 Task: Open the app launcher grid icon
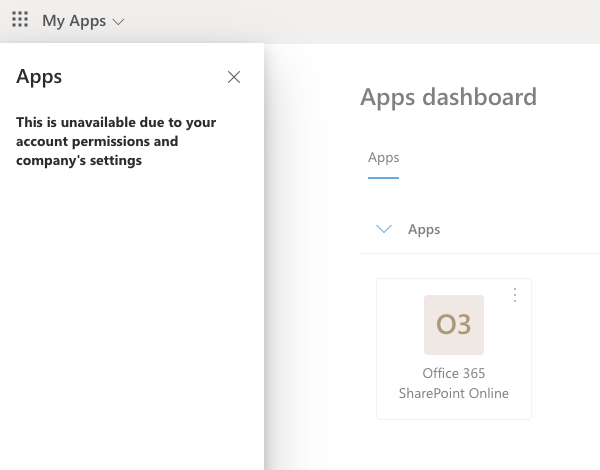pos(20,20)
